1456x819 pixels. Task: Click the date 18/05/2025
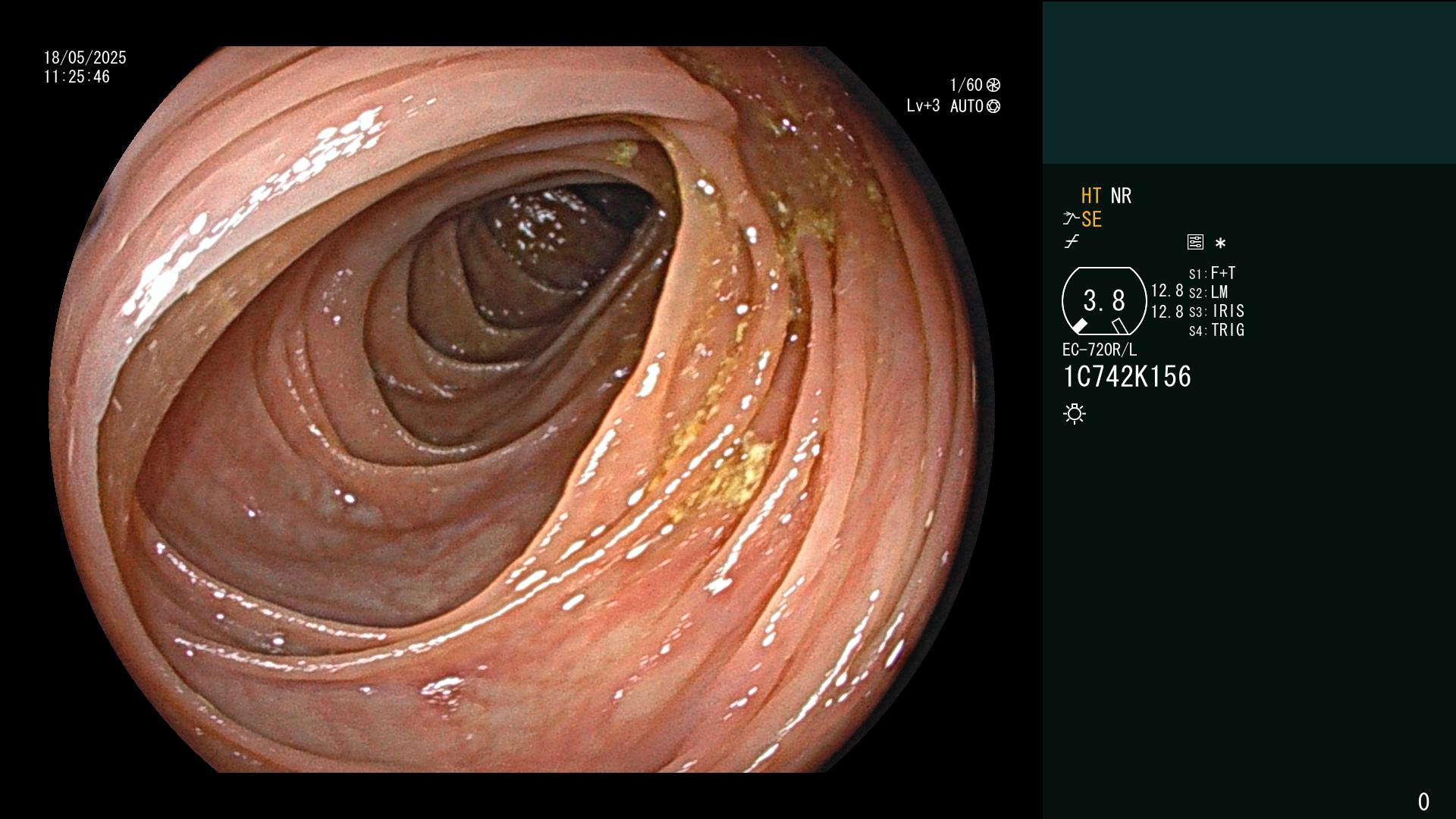coord(85,58)
